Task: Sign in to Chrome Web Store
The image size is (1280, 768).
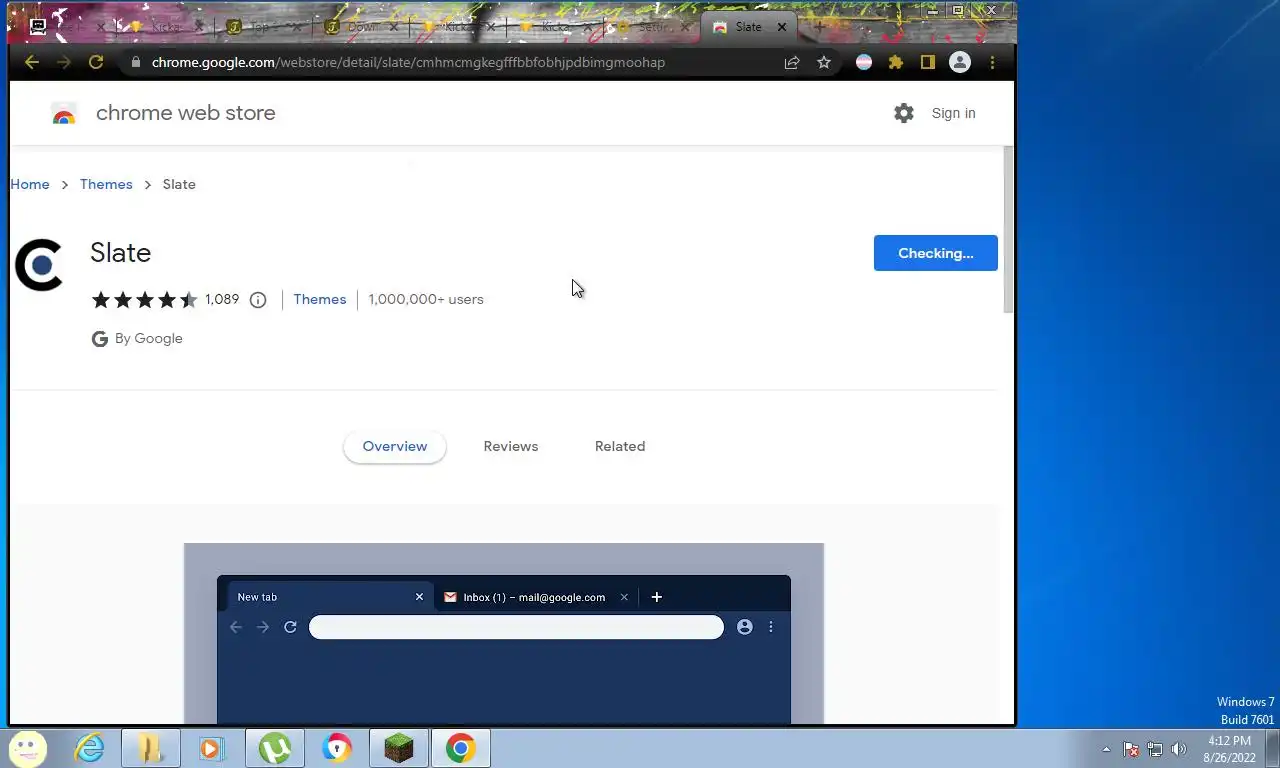Action: (x=953, y=113)
